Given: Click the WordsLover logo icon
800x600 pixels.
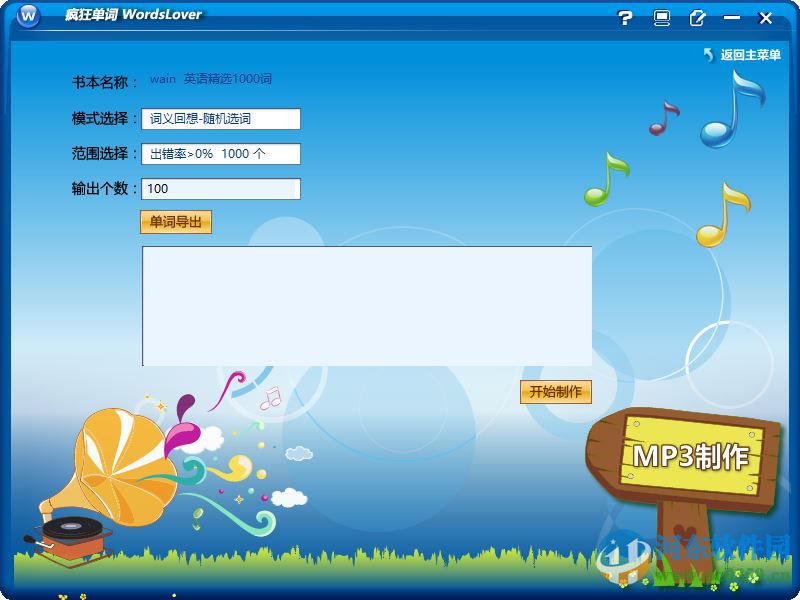Looking at the screenshot, I should pyautogui.click(x=29, y=16).
